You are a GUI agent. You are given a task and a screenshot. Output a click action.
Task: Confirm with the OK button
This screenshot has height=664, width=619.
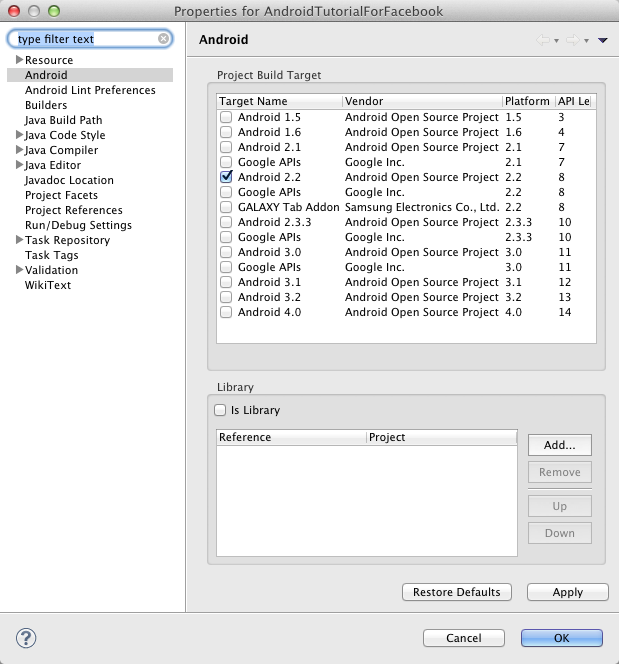tap(562, 638)
